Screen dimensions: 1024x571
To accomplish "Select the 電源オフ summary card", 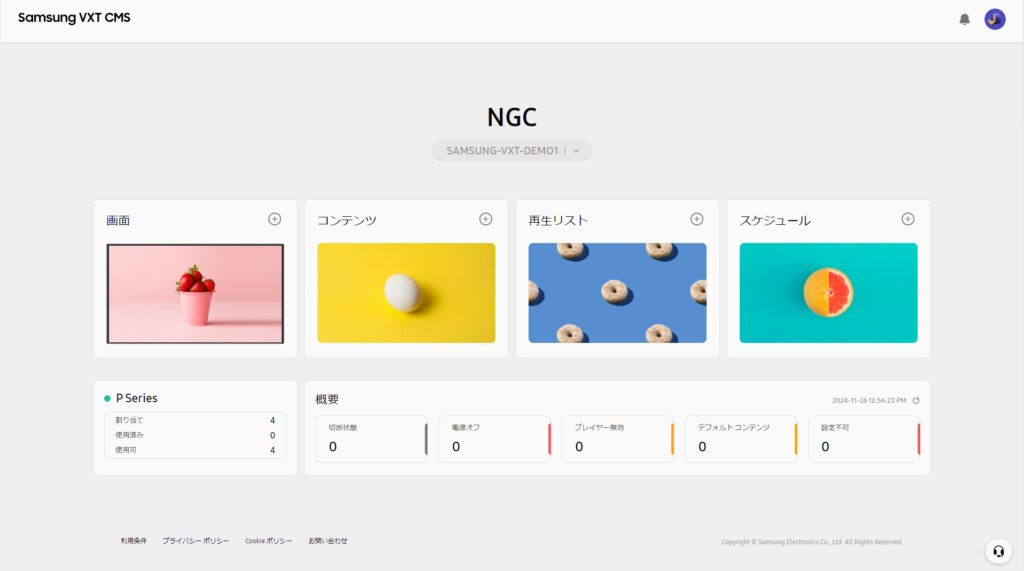I will coord(494,439).
